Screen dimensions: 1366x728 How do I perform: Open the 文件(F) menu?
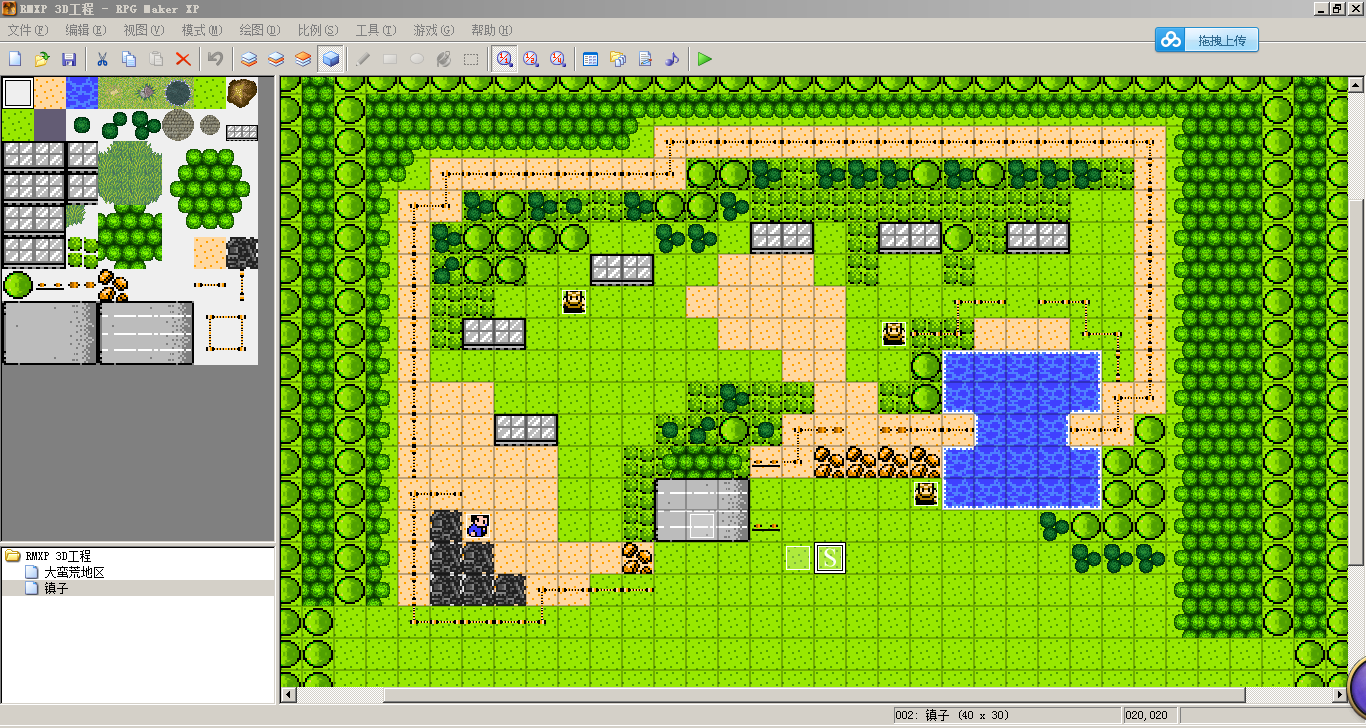[x=28, y=31]
